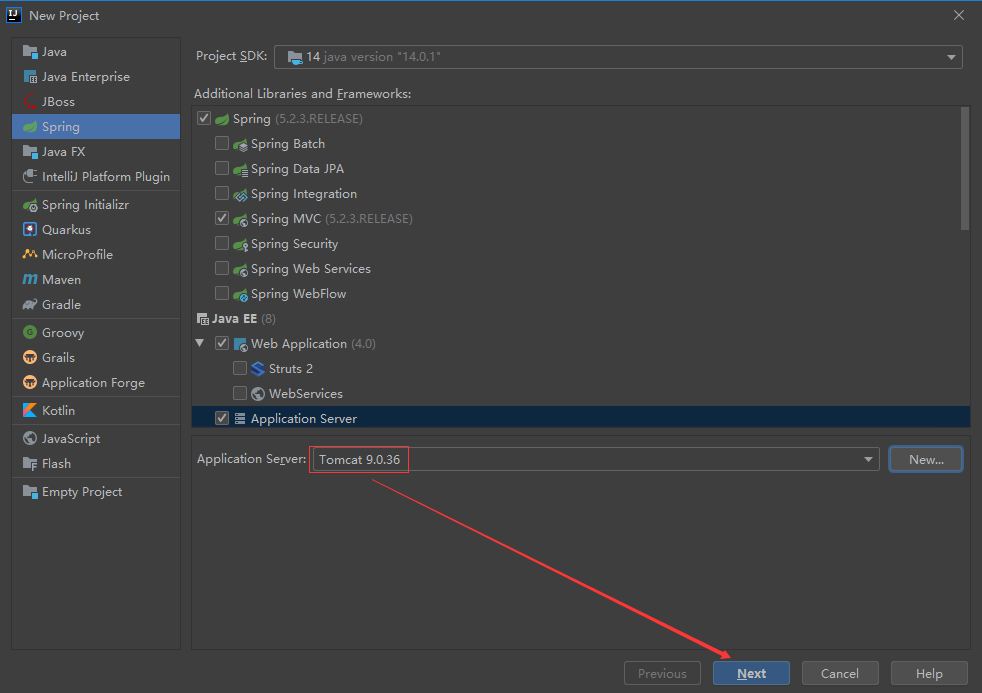Screen dimensions: 982x693
Task: Toggle the Web Application checkbox
Action: point(222,343)
